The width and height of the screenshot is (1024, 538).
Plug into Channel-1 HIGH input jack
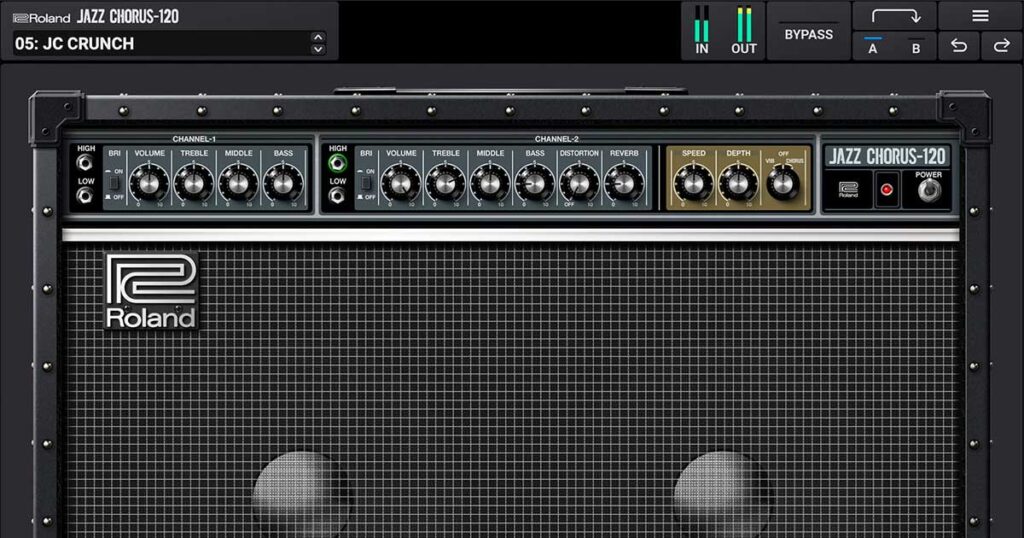click(84, 163)
